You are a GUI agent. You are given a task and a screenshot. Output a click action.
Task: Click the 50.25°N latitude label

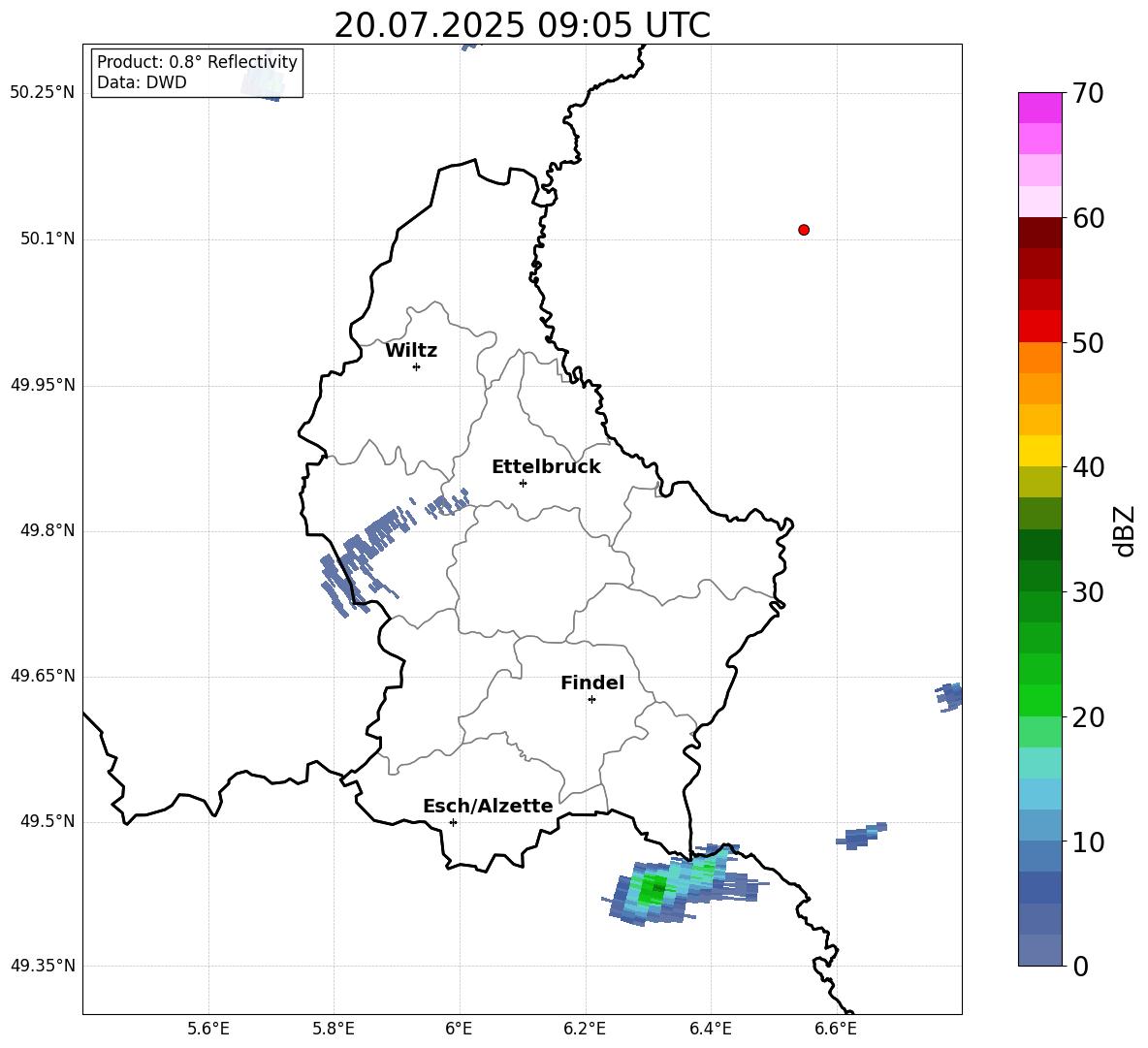(x=43, y=93)
